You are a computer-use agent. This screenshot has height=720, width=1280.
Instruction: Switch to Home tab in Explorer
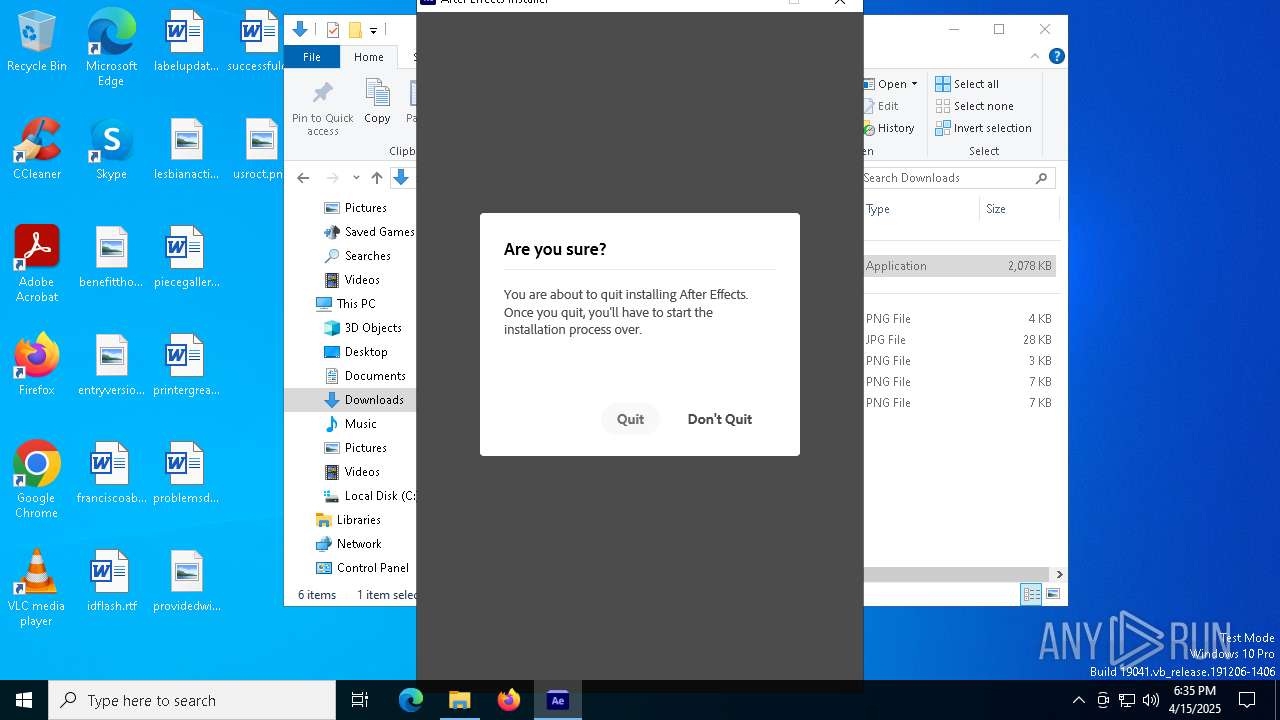pyautogui.click(x=368, y=57)
